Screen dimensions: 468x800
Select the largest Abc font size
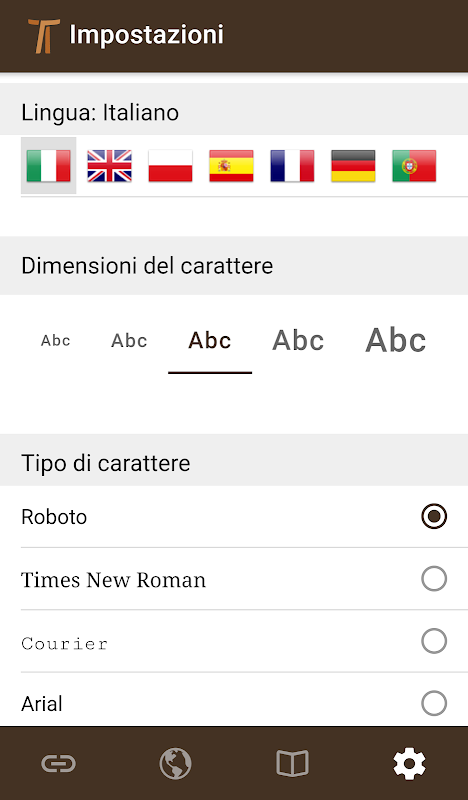[396, 340]
